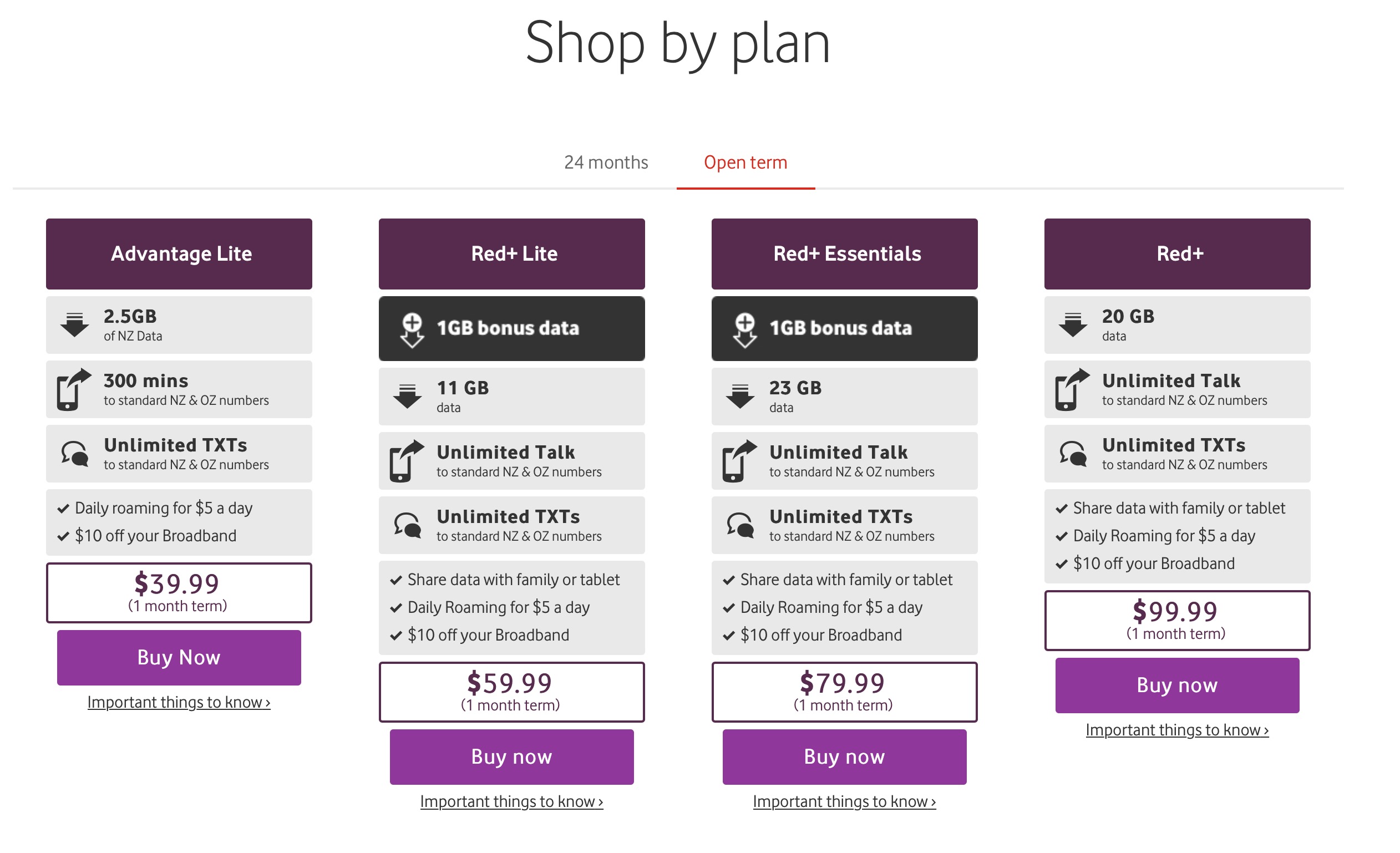Click the phone icon in Red+ Essentials Unlimited Talk
Viewport: 1400px width, 853px height.
[739, 461]
